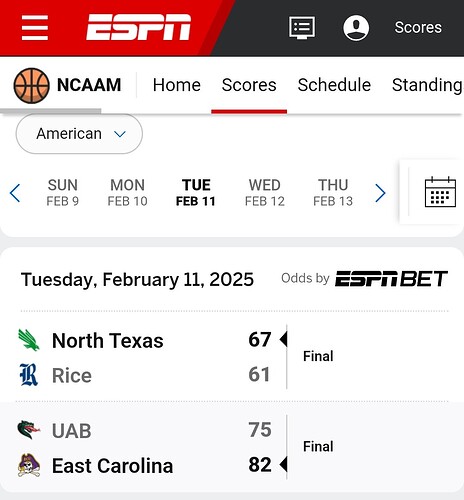
Task: Open the hamburger menu
Action: click(35, 27)
